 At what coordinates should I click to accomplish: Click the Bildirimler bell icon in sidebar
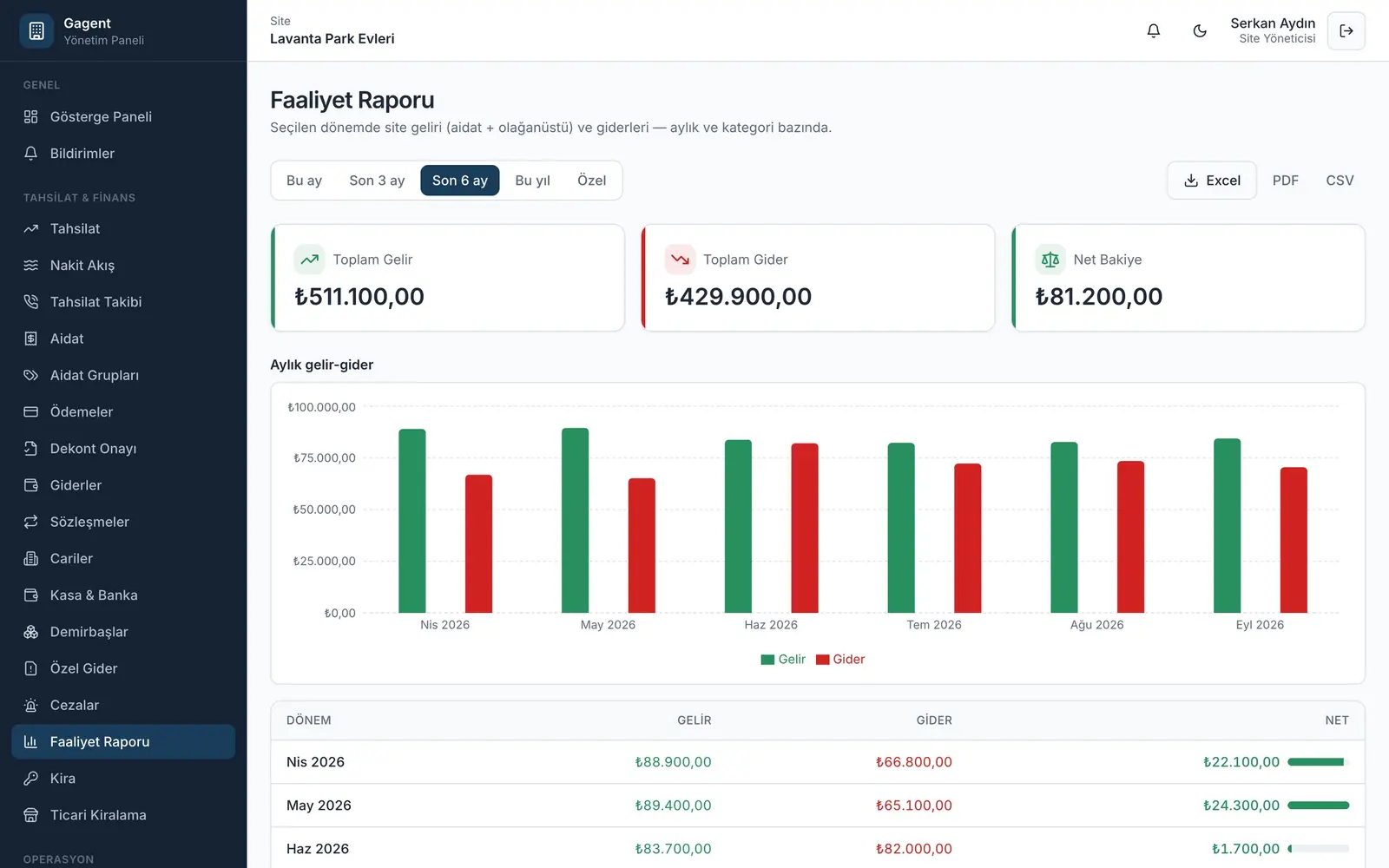[31, 153]
